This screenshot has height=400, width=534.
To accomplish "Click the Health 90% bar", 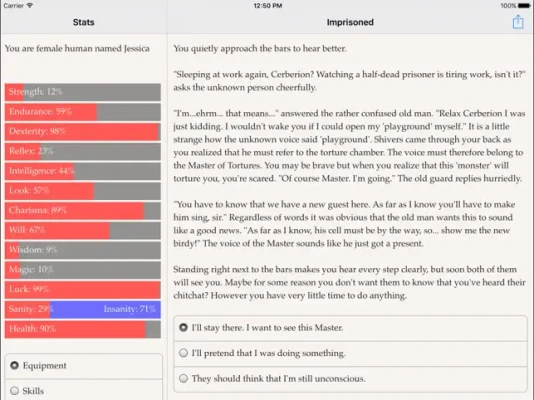I will pyautogui.click(x=83, y=329).
